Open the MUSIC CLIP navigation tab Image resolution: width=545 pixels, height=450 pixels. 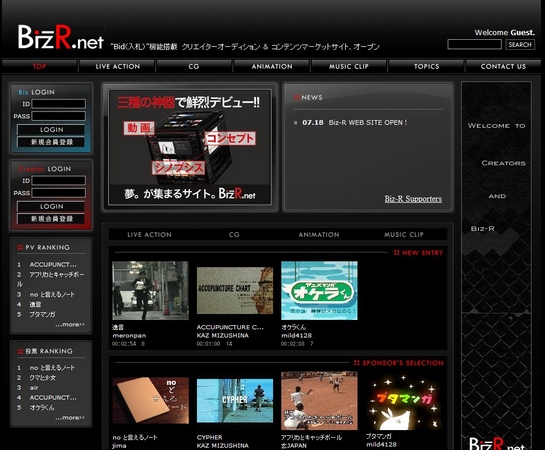(349, 66)
